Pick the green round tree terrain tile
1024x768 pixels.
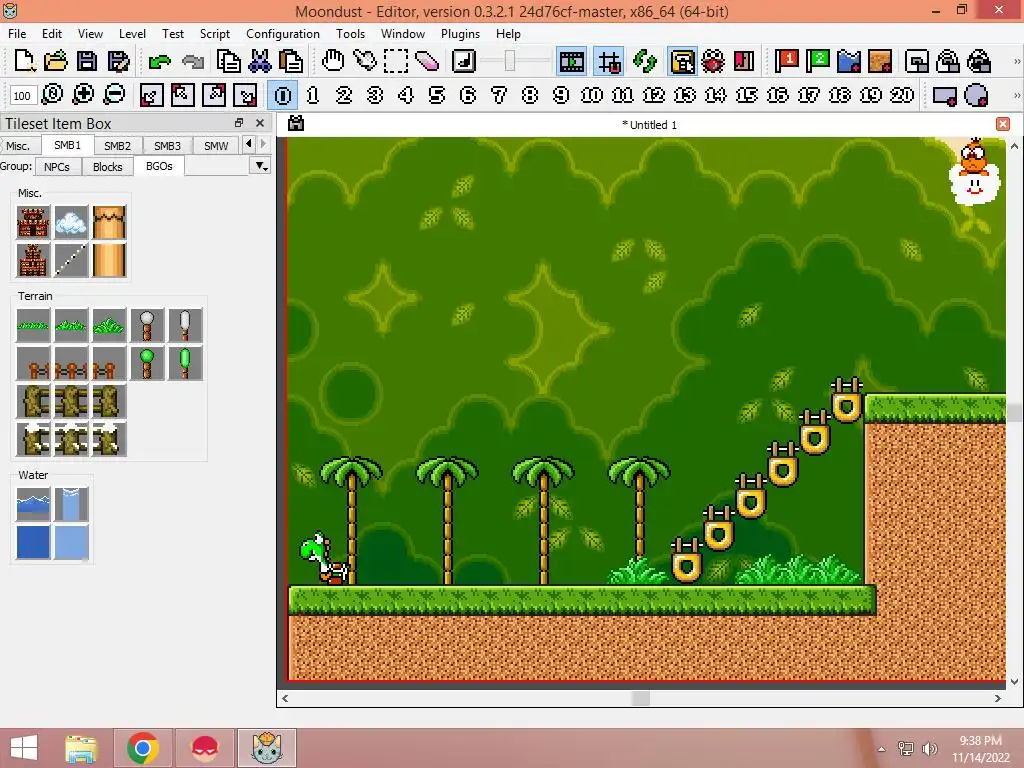(x=147, y=363)
